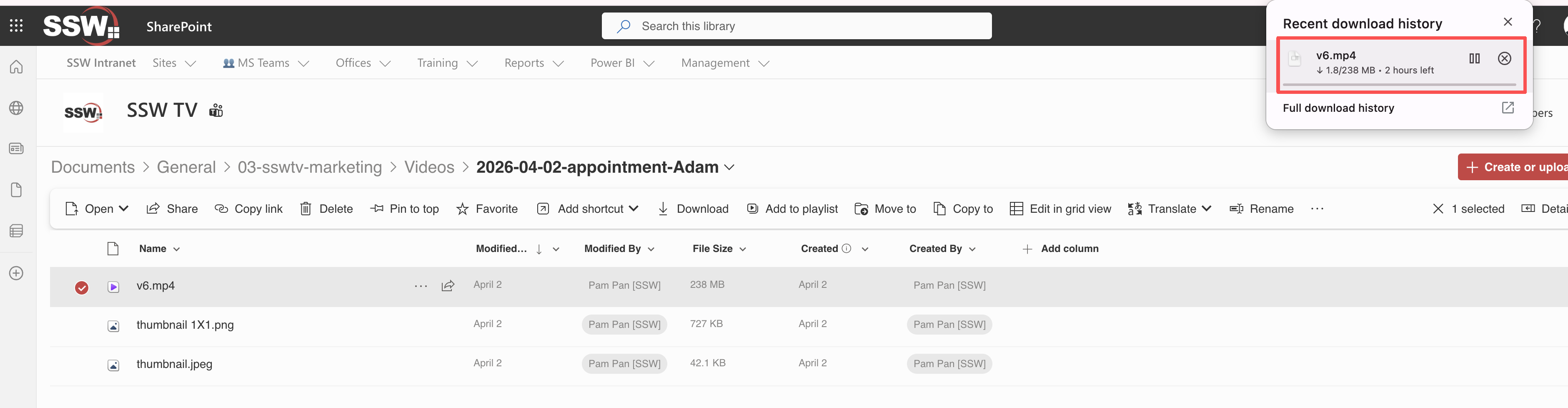Uncheck the selected v6.mp4 checkbox

point(82,287)
